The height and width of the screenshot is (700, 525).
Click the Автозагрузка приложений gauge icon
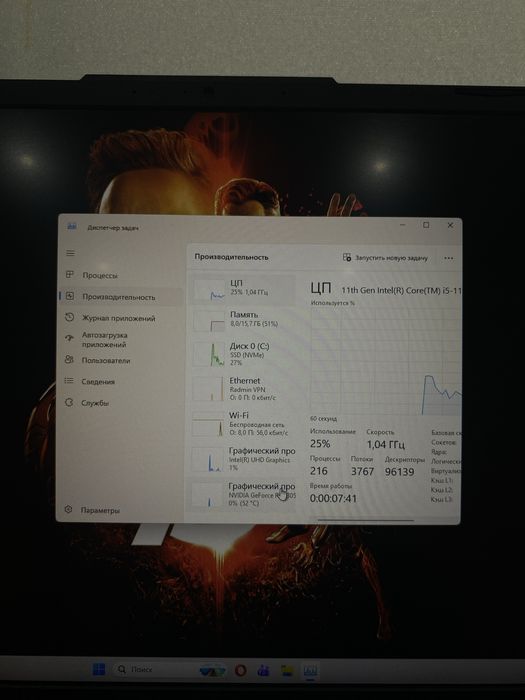coord(69,338)
